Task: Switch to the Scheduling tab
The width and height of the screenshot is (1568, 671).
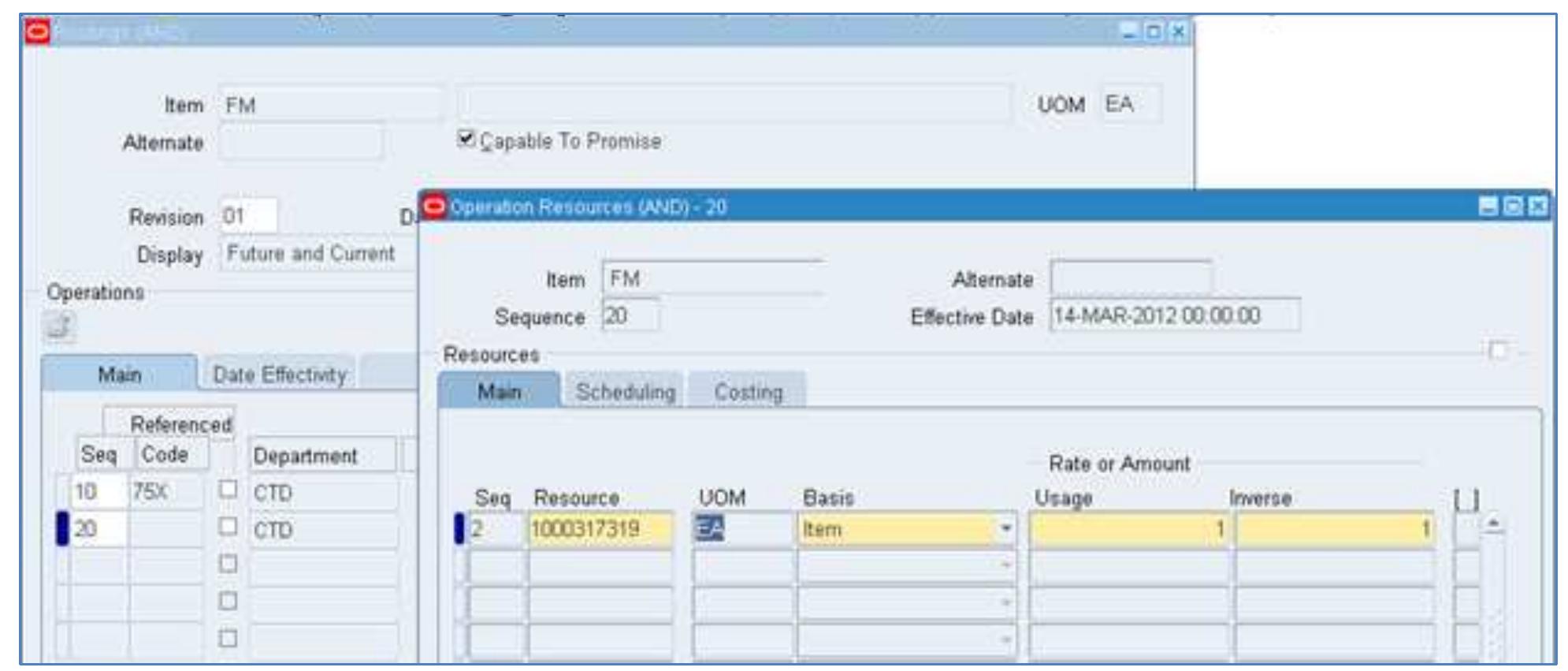Action: coord(625,392)
